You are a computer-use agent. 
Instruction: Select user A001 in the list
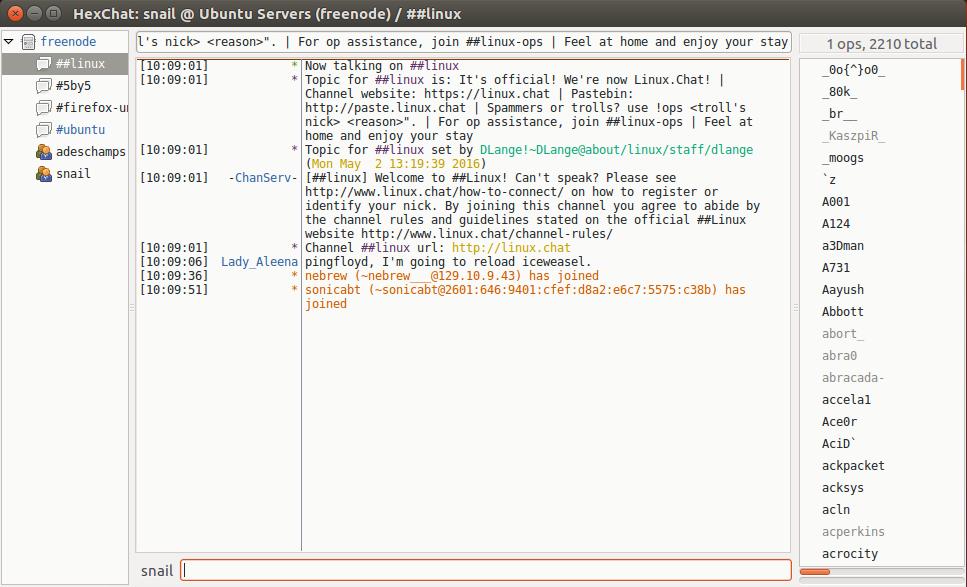click(836, 202)
